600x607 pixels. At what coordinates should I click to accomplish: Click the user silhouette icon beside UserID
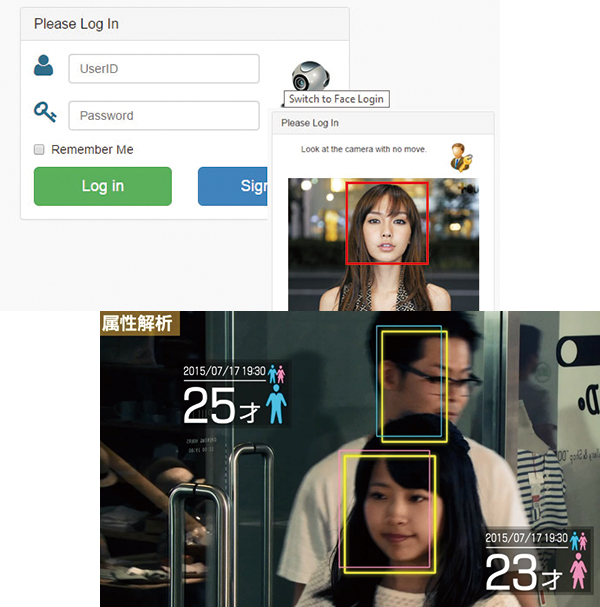44,67
